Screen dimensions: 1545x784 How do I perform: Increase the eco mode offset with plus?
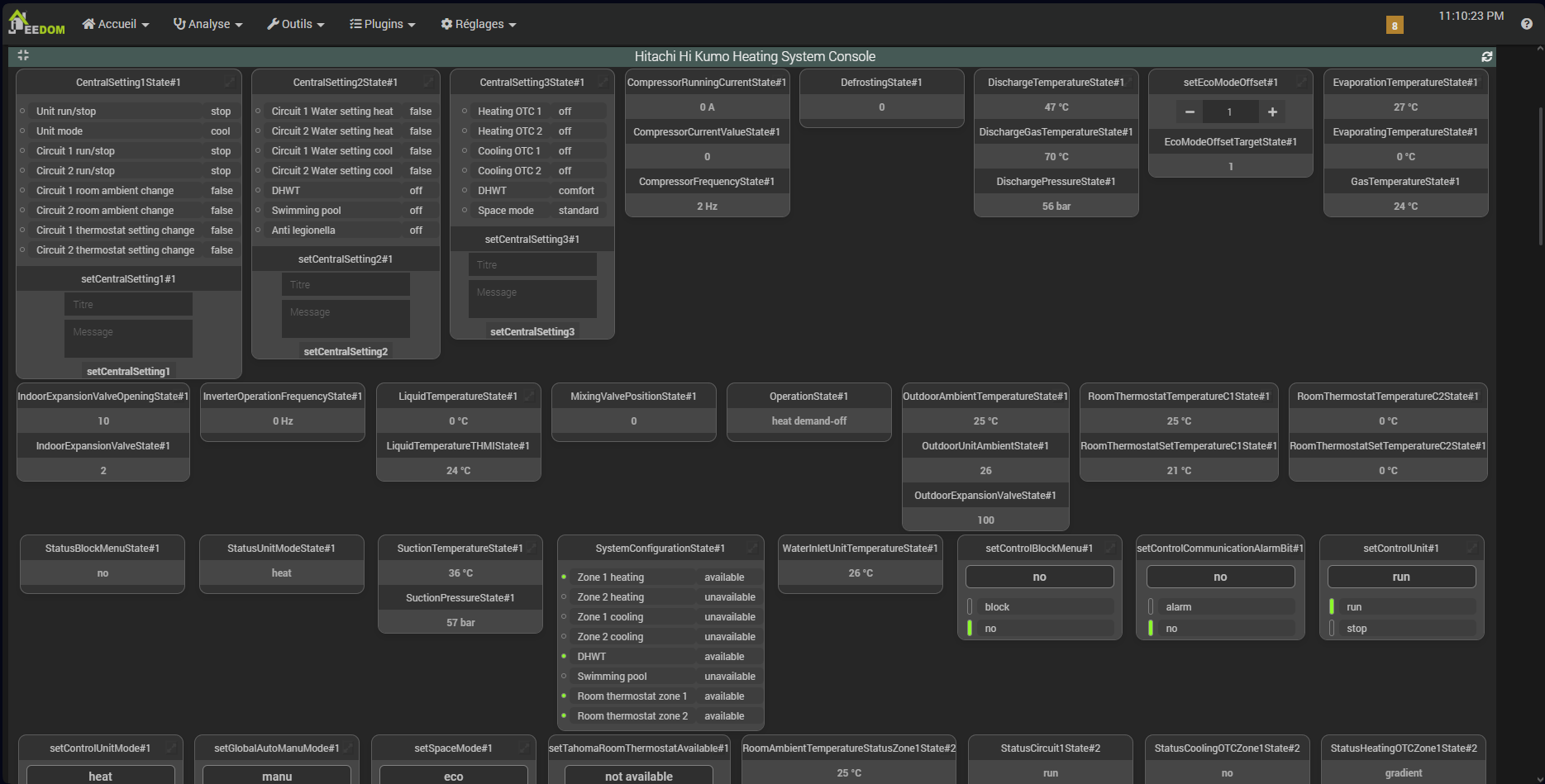point(1272,112)
